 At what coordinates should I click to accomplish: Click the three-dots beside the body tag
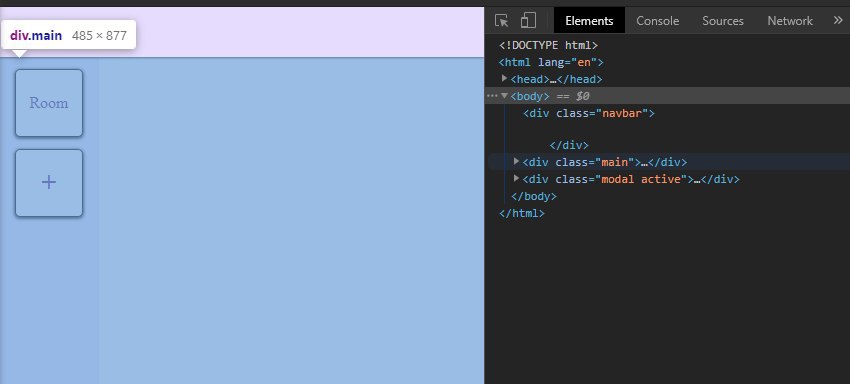click(492, 95)
